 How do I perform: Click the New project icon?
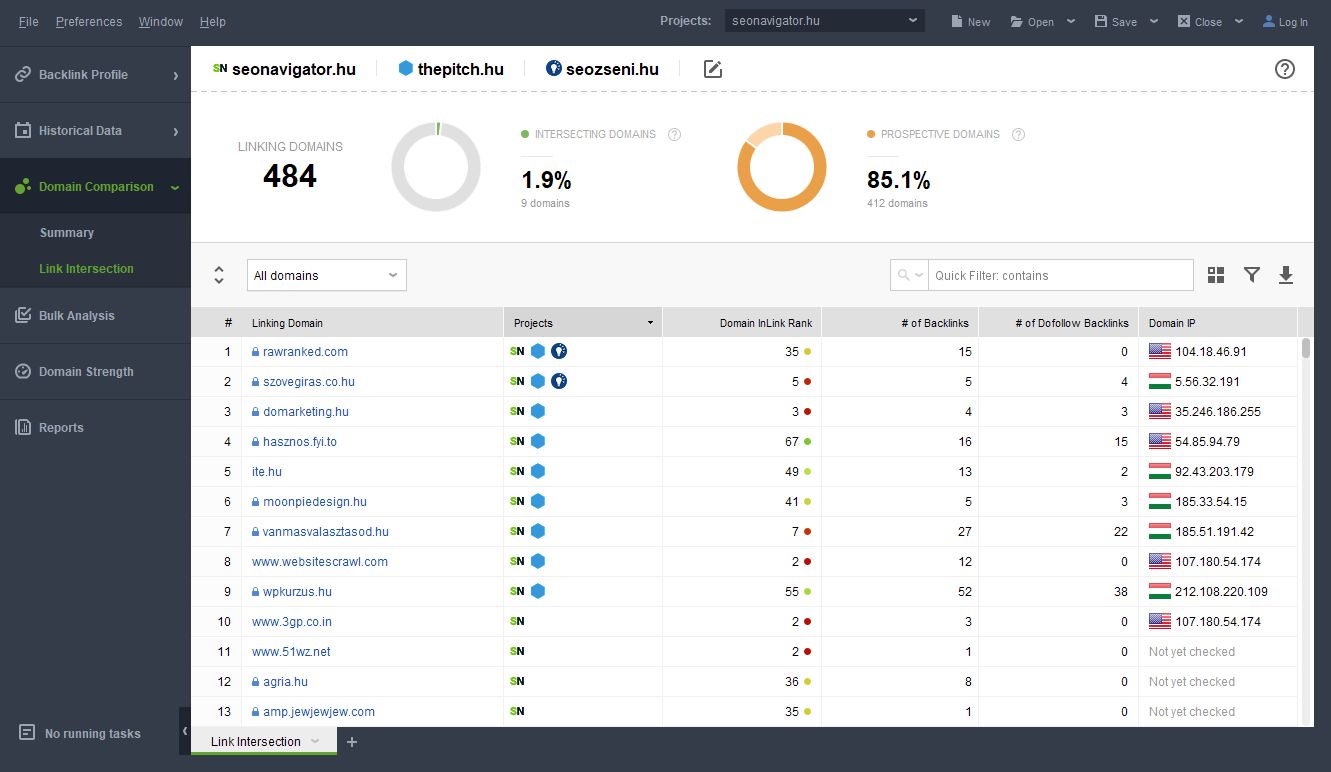pyautogui.click(x=970, y=21)
